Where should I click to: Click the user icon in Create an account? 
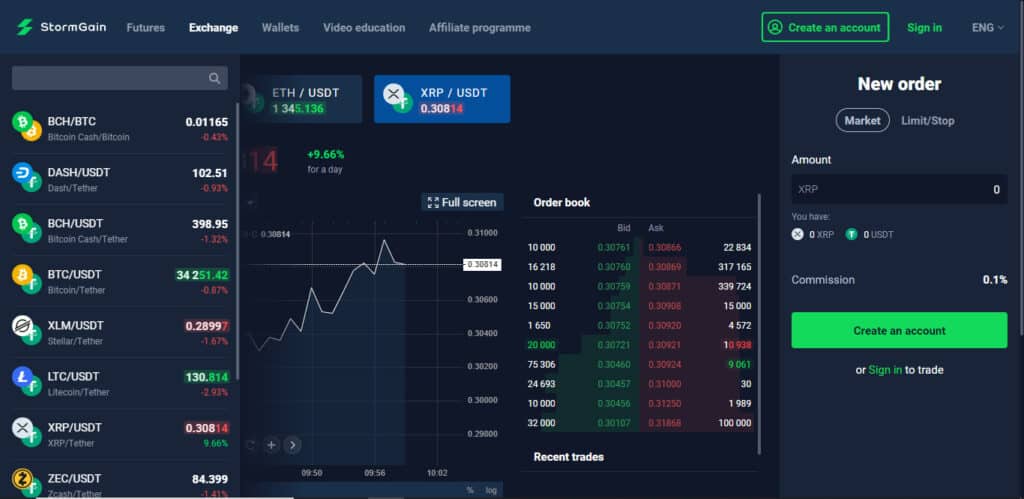pyautogui.click(x=775, y=27)
